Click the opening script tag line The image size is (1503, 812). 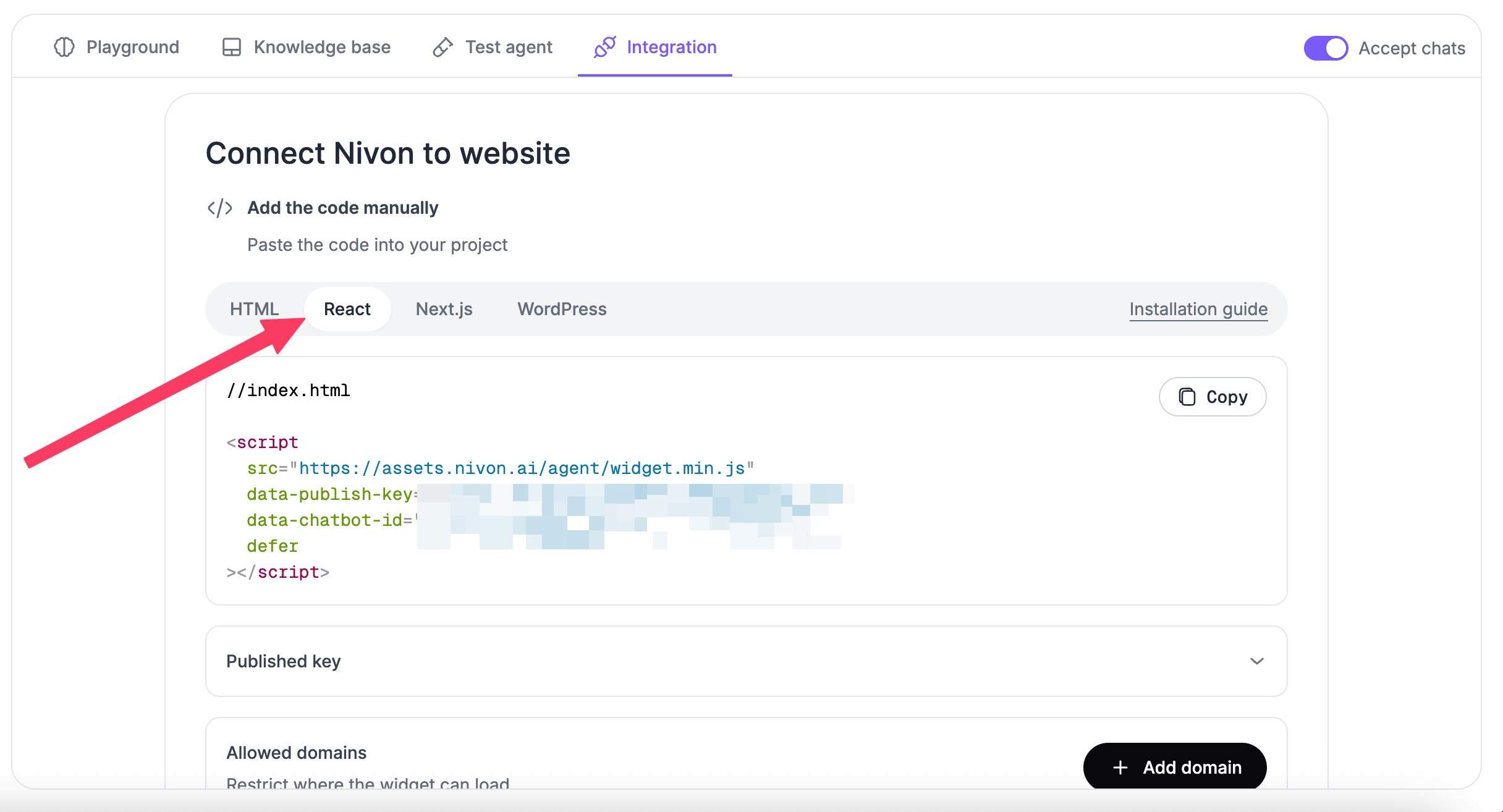[x=263, y=442]
